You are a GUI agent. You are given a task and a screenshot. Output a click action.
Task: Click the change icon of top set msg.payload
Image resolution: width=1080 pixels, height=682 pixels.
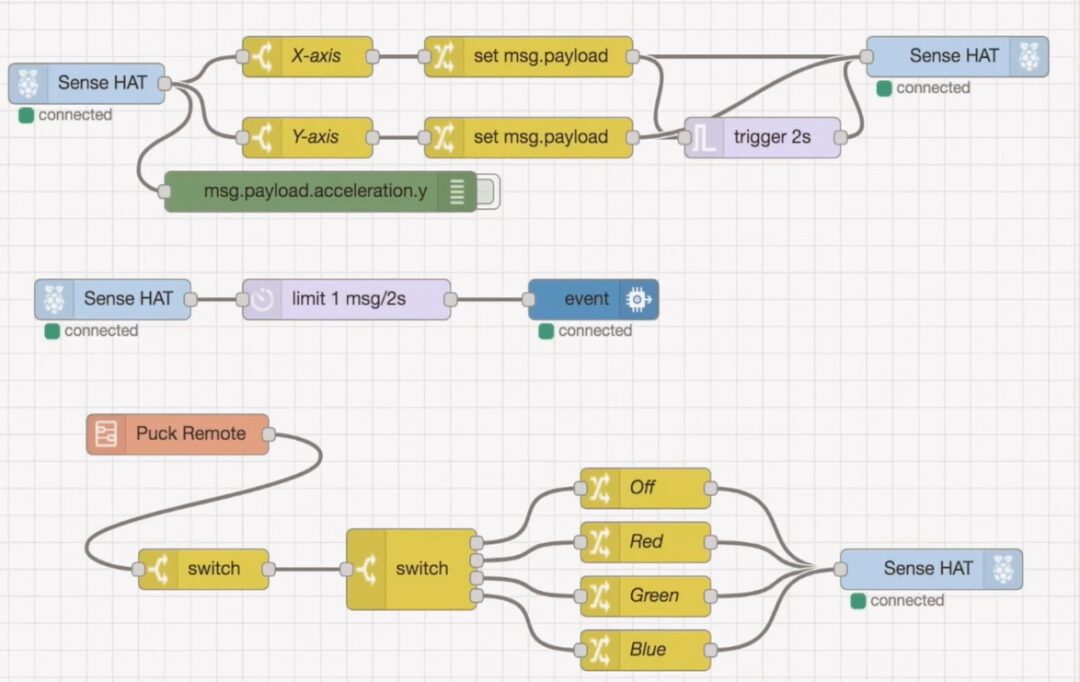444,56
